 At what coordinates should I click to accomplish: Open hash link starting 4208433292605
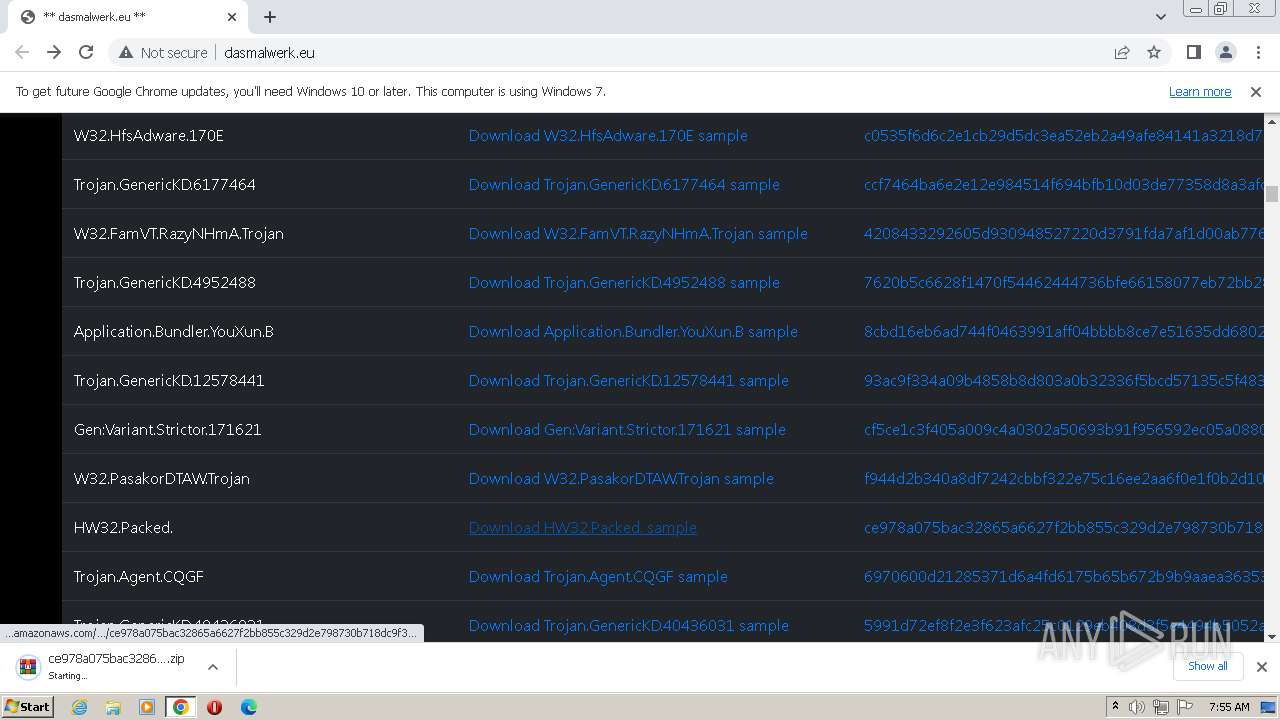[1064, 233]
